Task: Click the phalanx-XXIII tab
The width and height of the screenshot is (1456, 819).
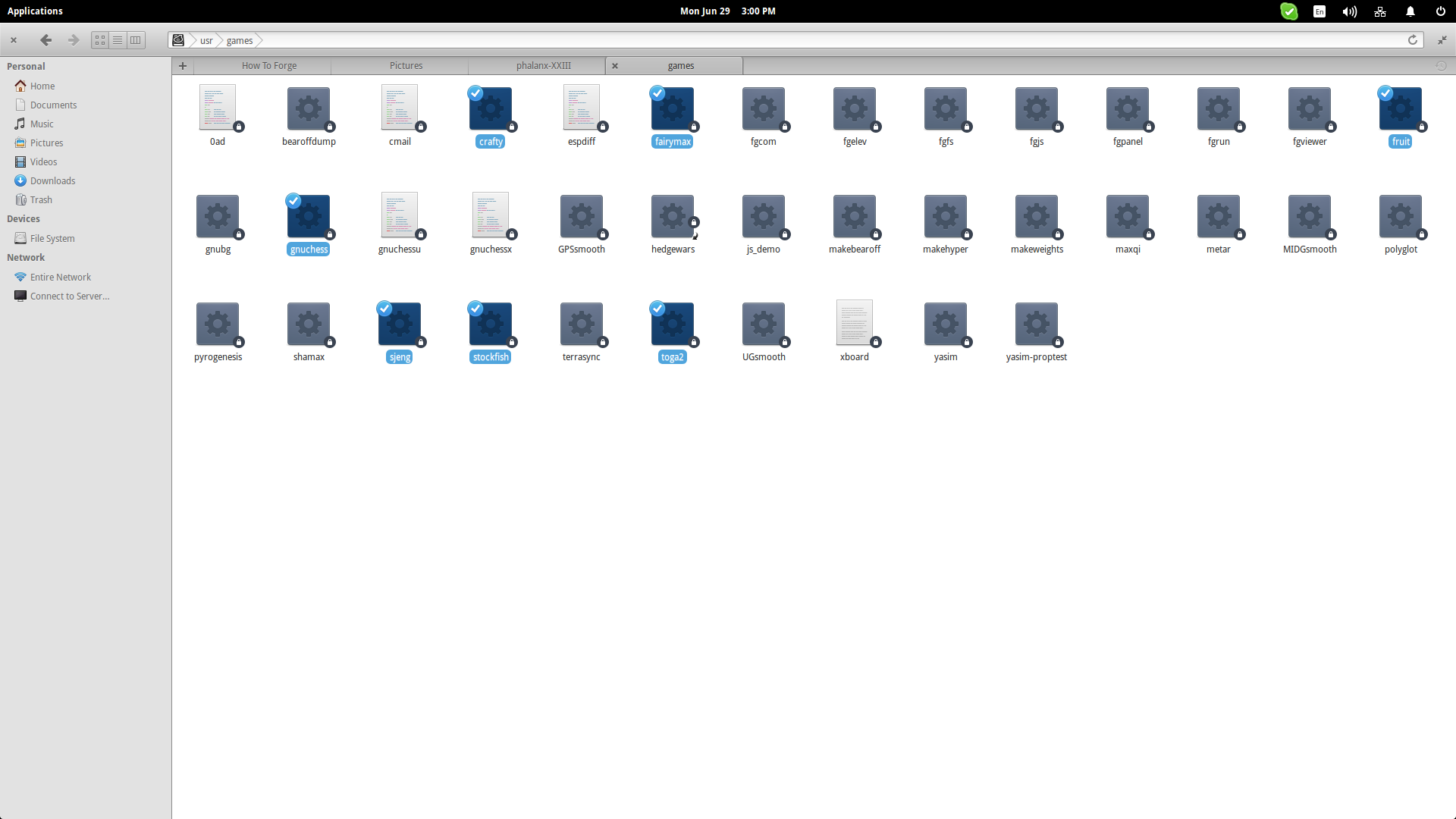Action: pos(542,65)
